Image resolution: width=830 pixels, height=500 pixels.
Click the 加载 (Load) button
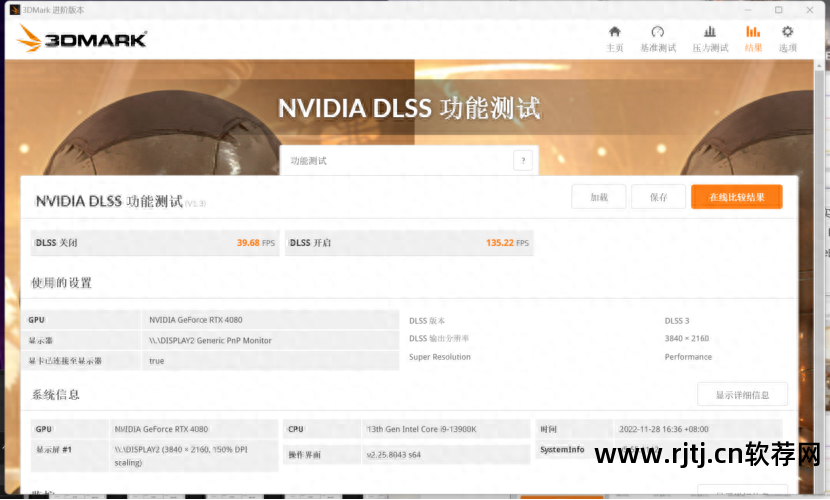point(599,197)
